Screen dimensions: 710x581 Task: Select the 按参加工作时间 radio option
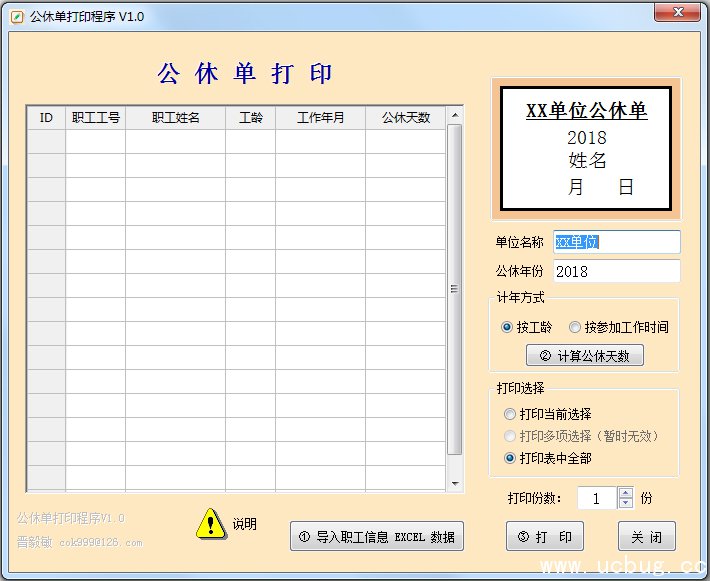575,327
